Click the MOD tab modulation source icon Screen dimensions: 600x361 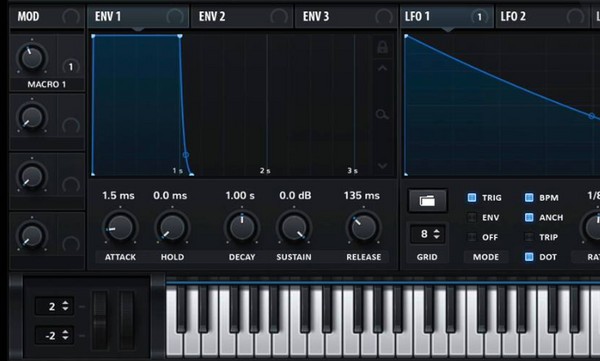pyautogui.click(x=71, y=17)
